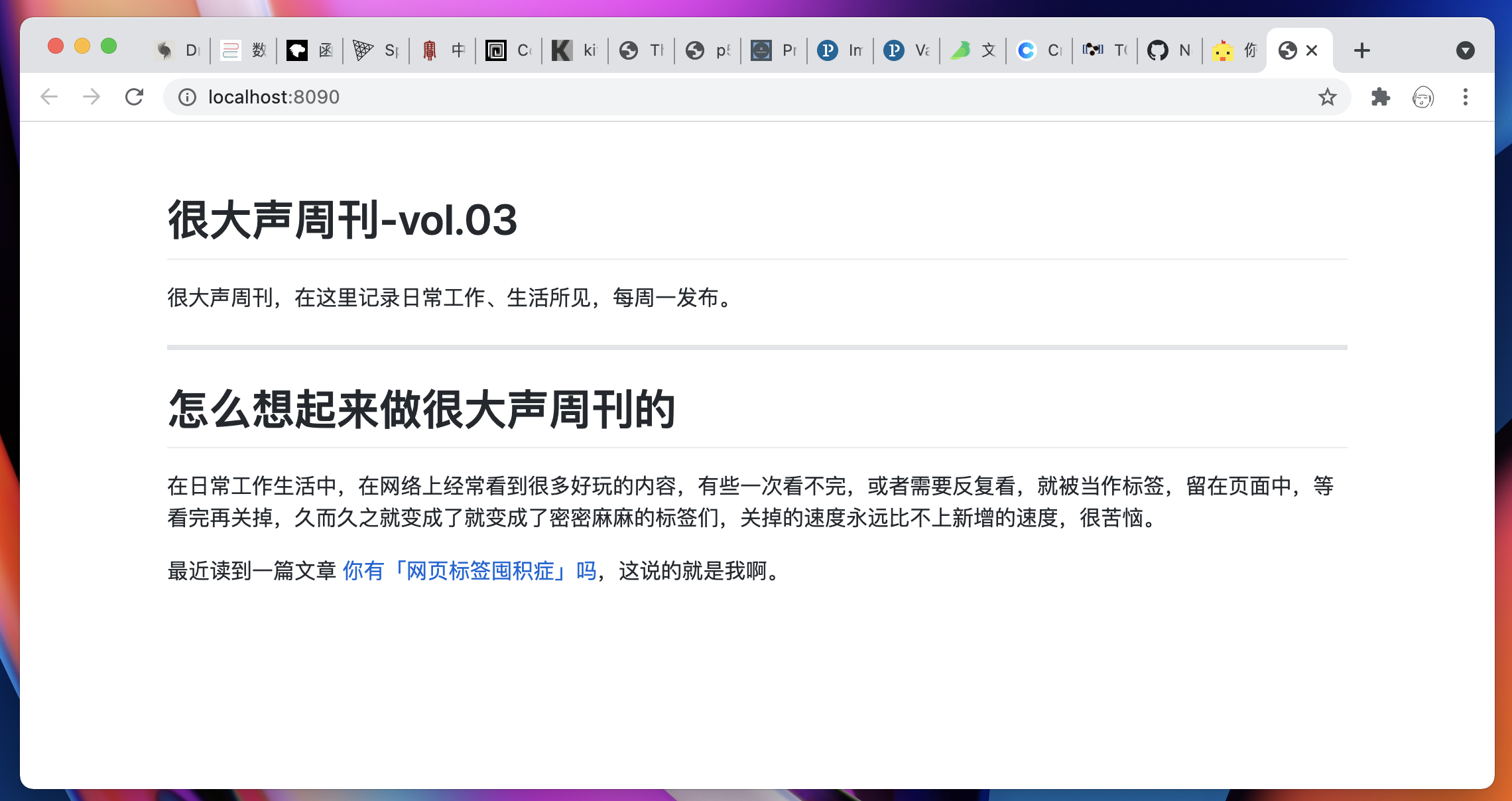Open the tab labeled p5 with globe icon
The width and height of the screenshot is (1512, 801).
(708, 50)
